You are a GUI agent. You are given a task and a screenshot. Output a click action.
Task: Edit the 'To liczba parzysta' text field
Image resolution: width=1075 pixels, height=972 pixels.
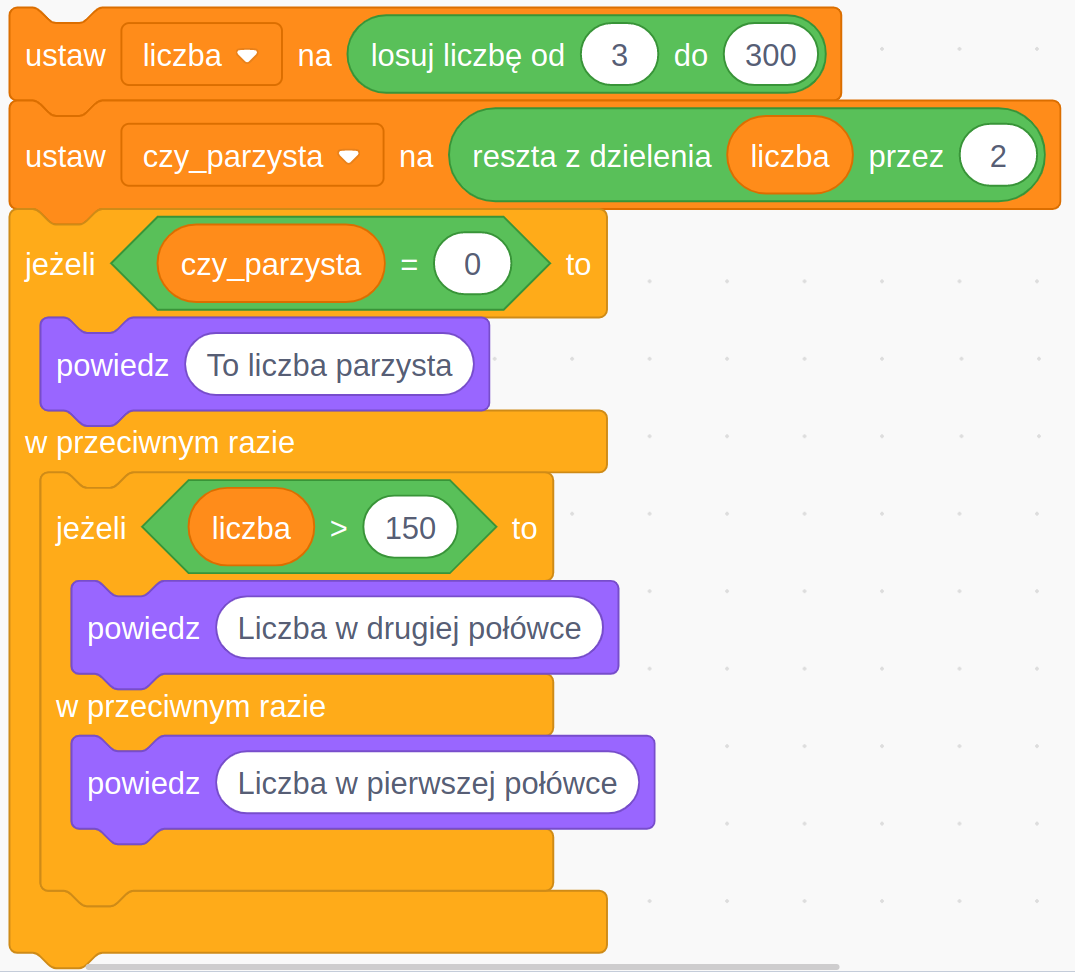[329, 366]
